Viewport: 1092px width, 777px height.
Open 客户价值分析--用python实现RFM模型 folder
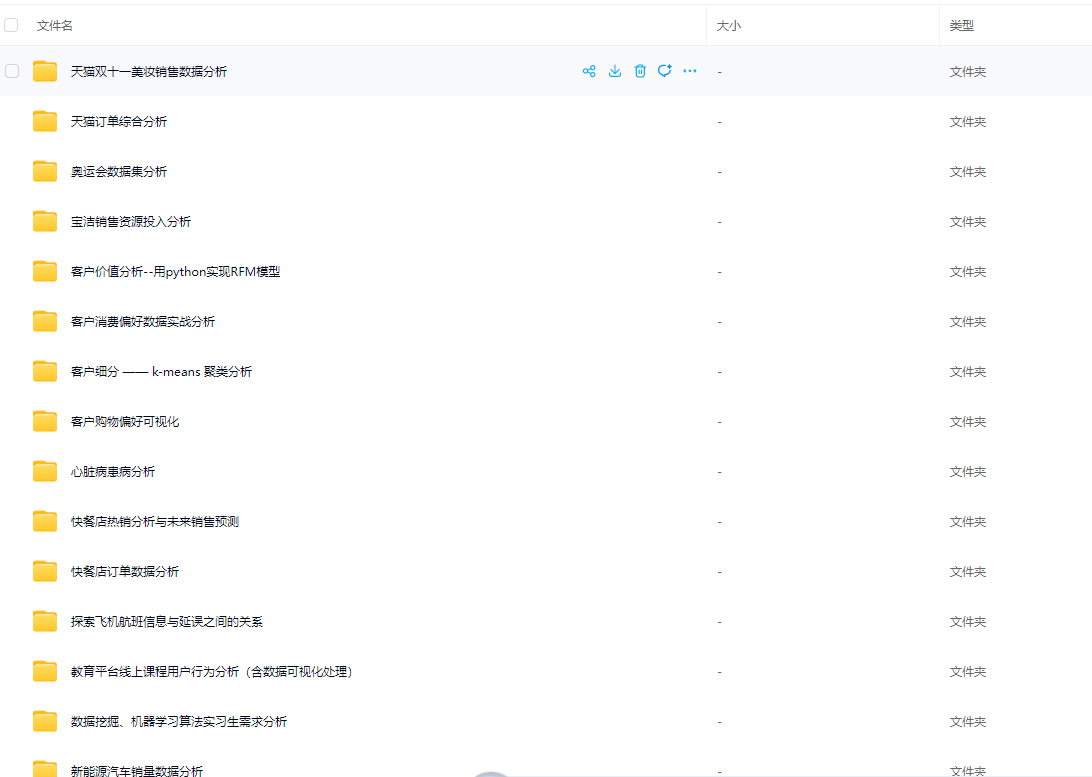pyautogui.click(x=175, y=271)
